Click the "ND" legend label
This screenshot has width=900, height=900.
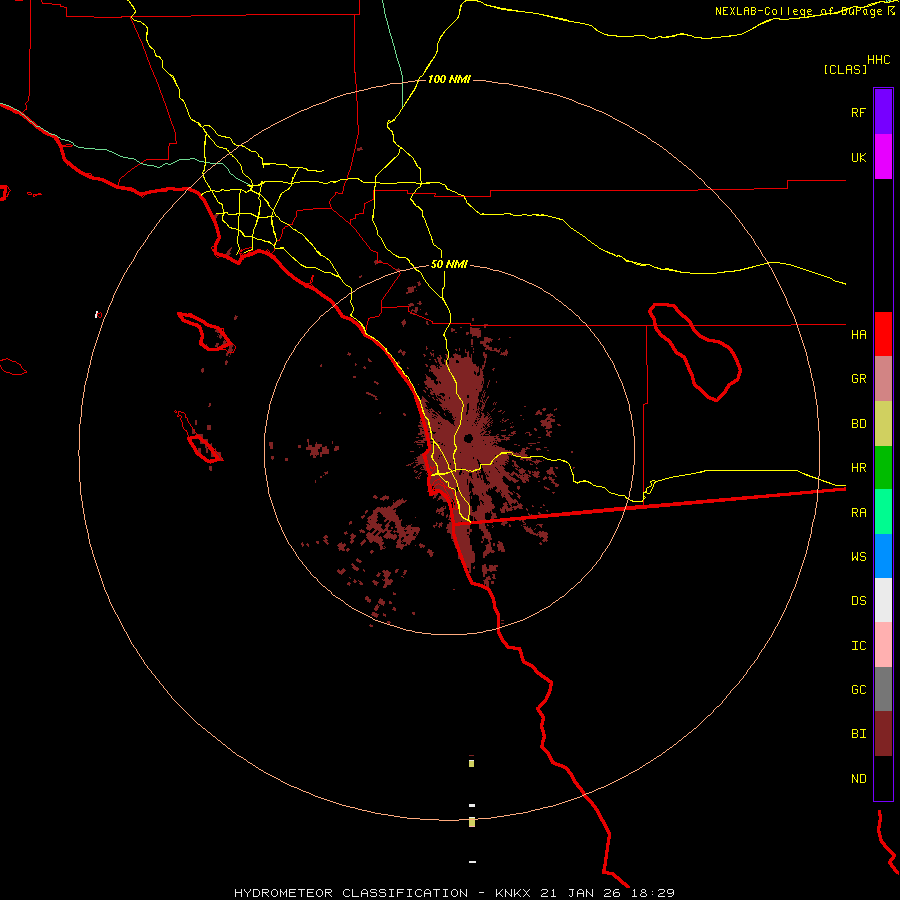(858, 778)
